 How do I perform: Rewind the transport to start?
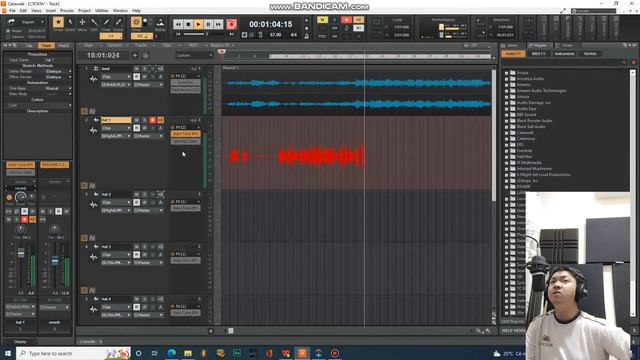coord(178,24)
